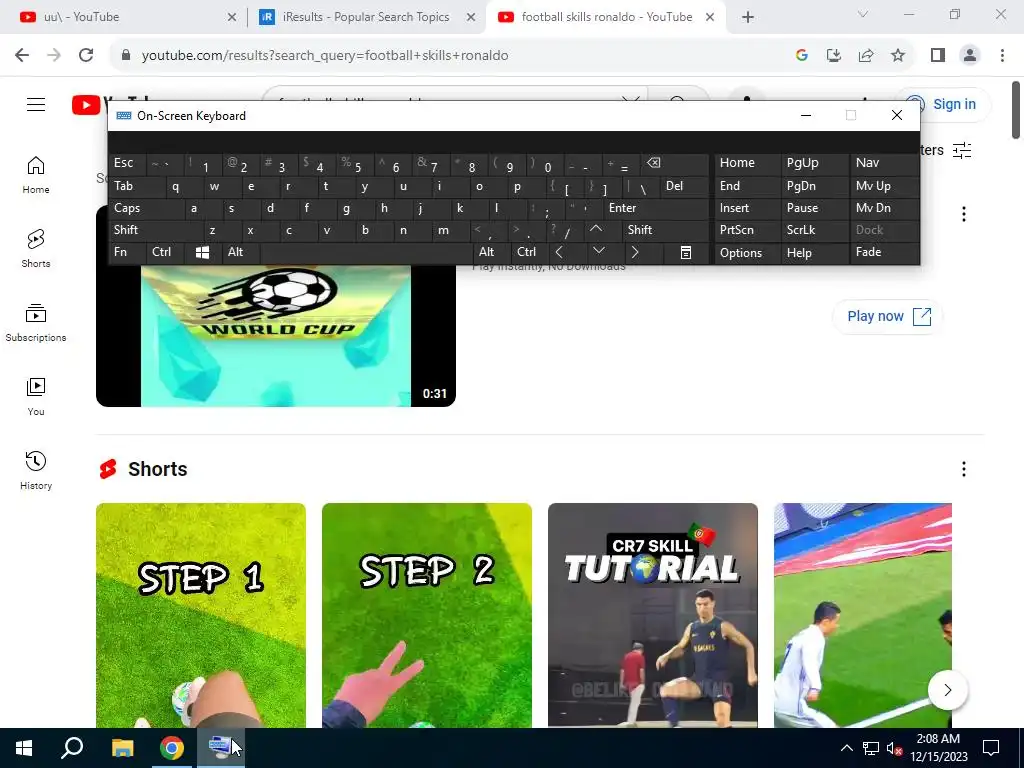The image size is (1024, 768).
Task: Click Play now button
Action: pyautogui.click(x=888, y=317)
